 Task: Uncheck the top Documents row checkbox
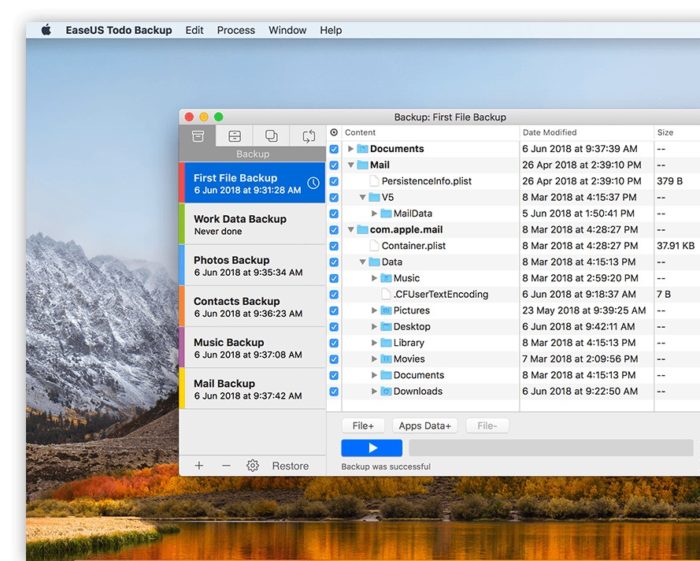tap(334, 149)
